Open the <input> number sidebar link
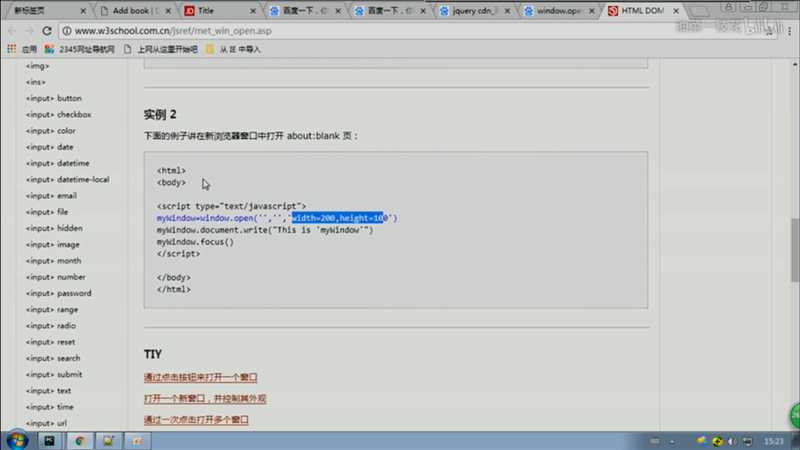This screenshot has width=800, height=450. coord(56,277)
